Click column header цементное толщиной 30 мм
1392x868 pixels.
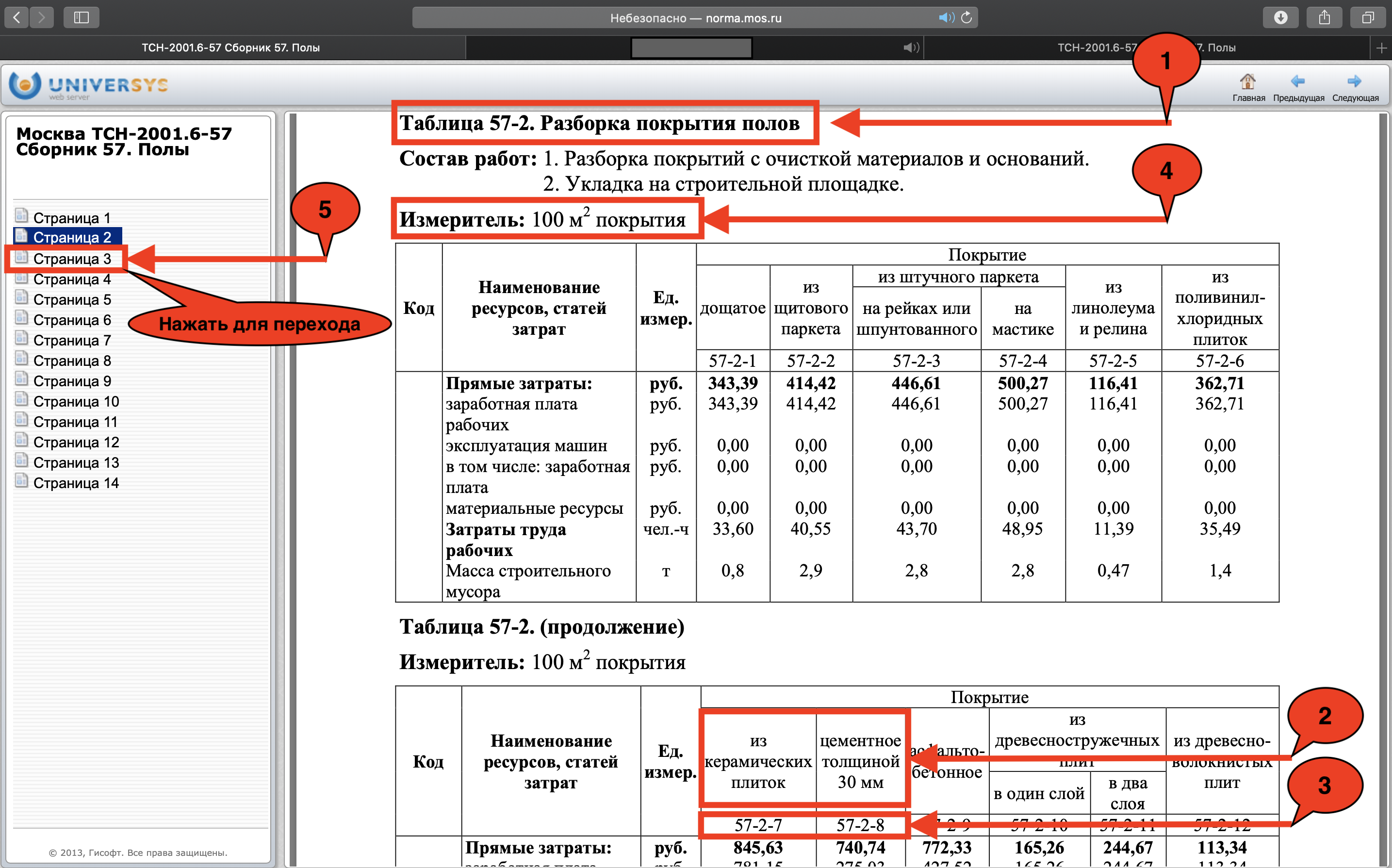coord(860,761)
